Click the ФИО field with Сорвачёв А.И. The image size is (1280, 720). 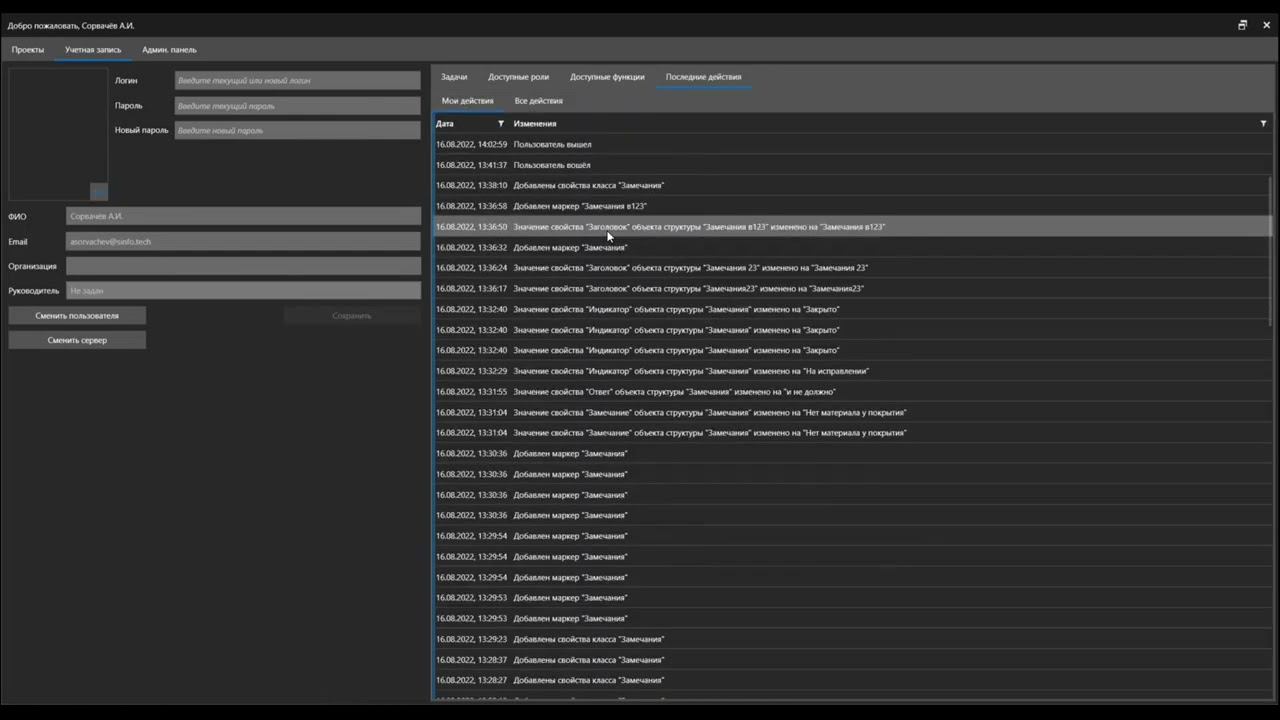pyautogui.click(x=244, y=216)
